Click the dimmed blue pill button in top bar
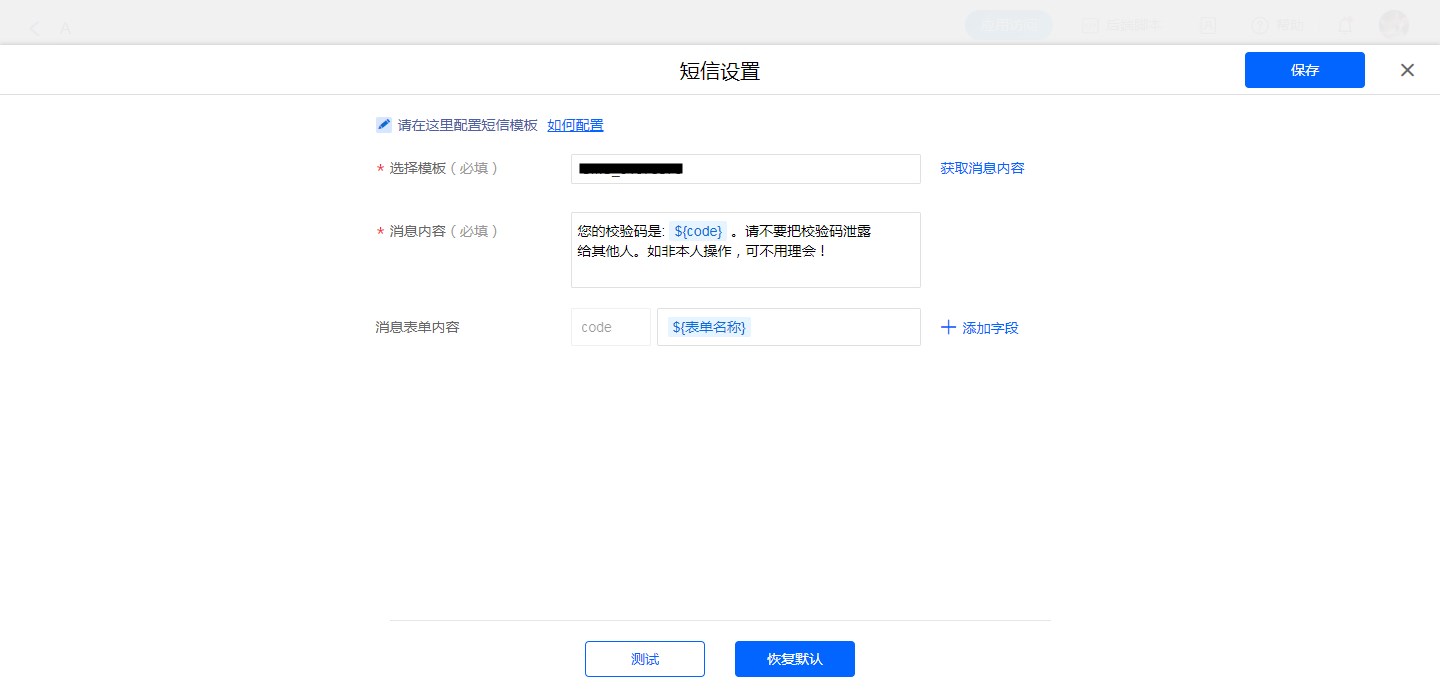 point(1008,26)
